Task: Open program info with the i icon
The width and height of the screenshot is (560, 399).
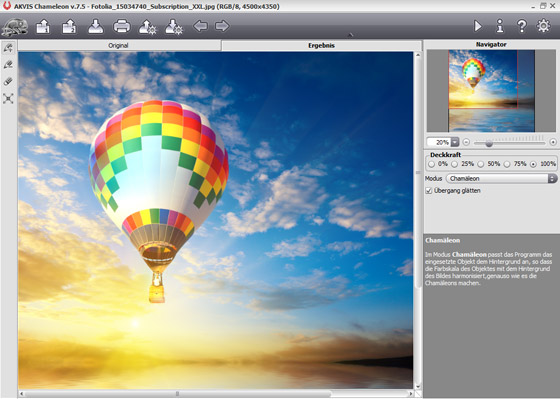Action: pos(500,26)
